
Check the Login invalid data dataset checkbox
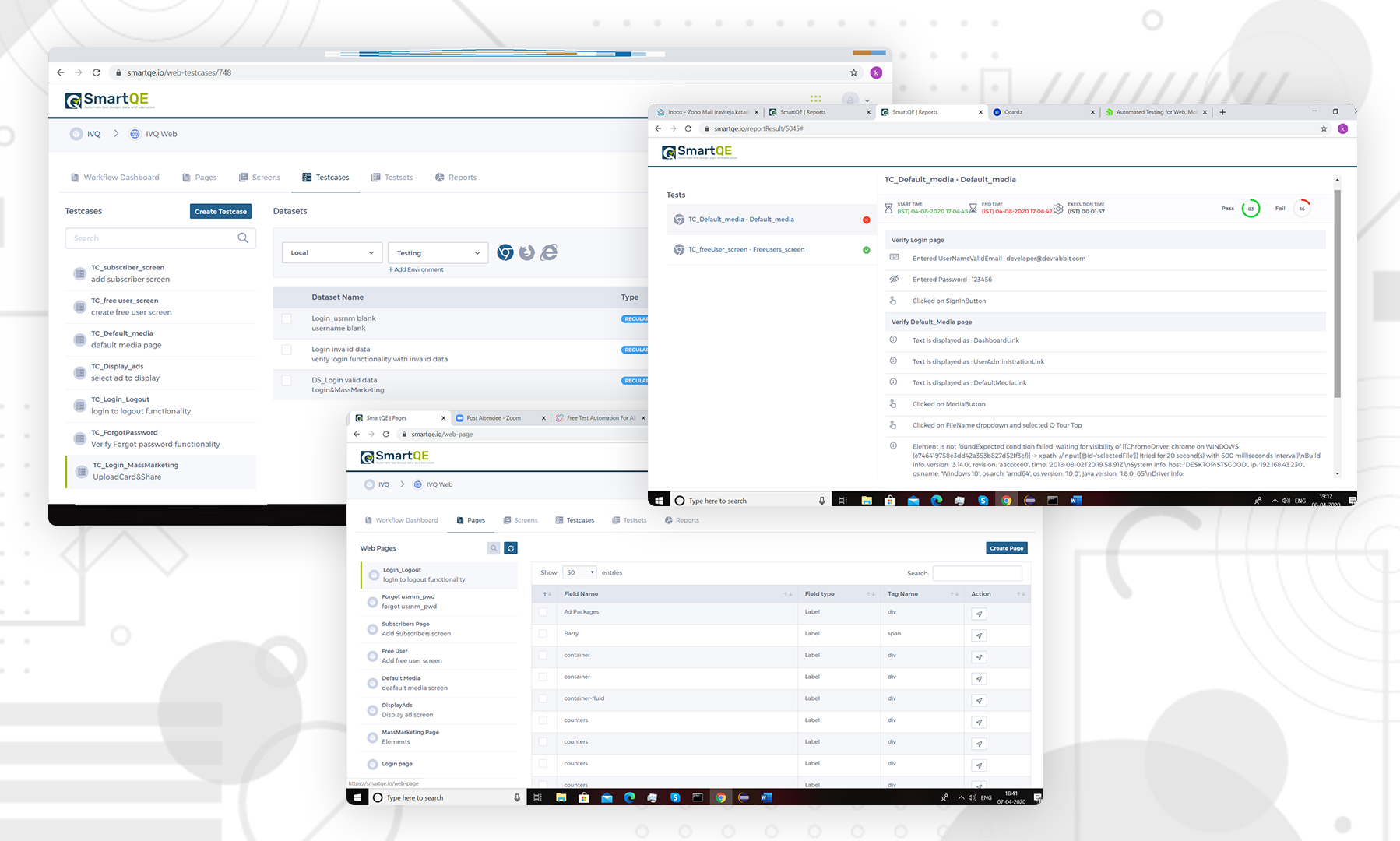click(x=287, y=350)
